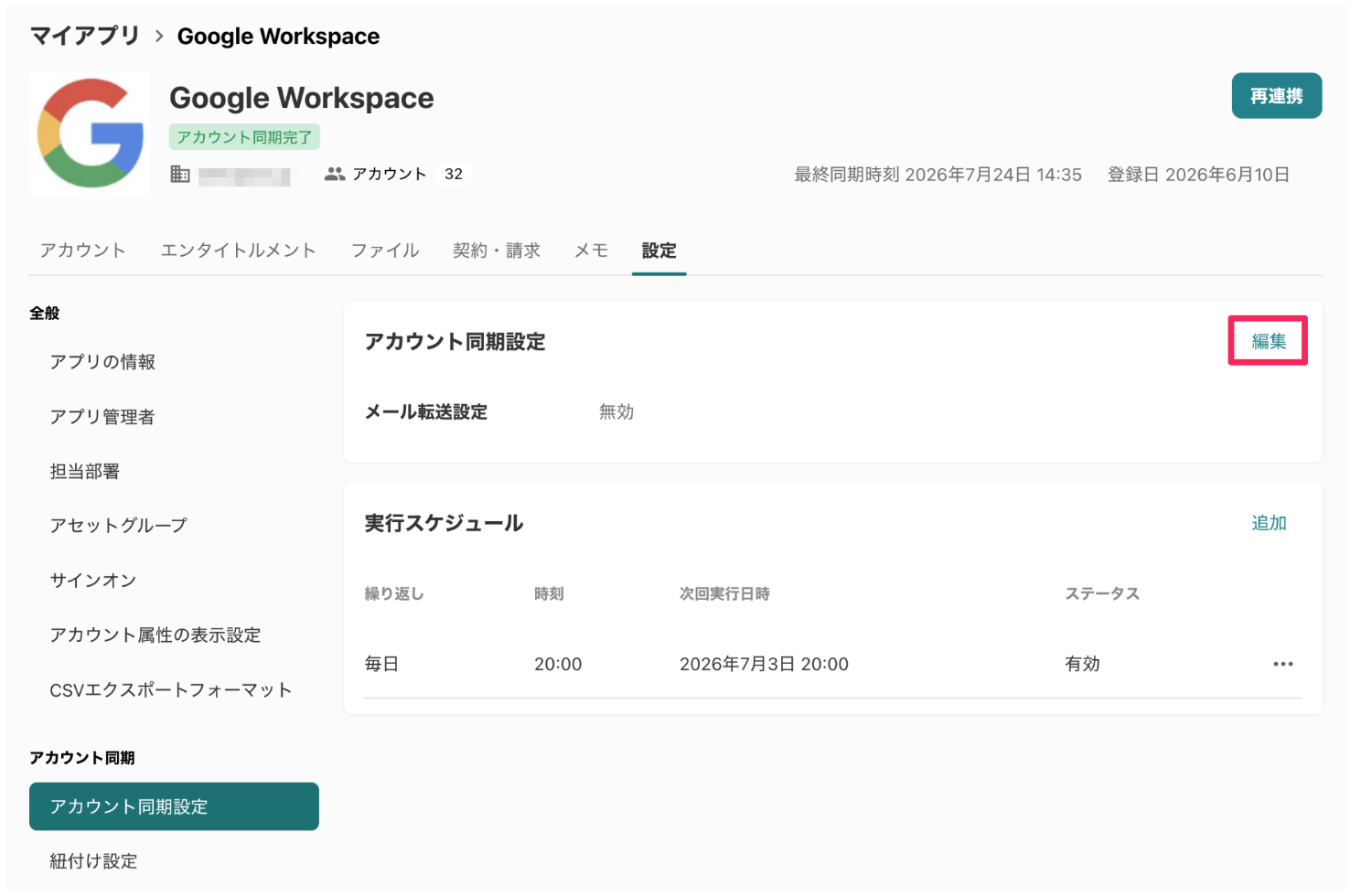The image size is (1361, 896).
Task: Click the accounts people icon
Action: click(x=335, y=174)
